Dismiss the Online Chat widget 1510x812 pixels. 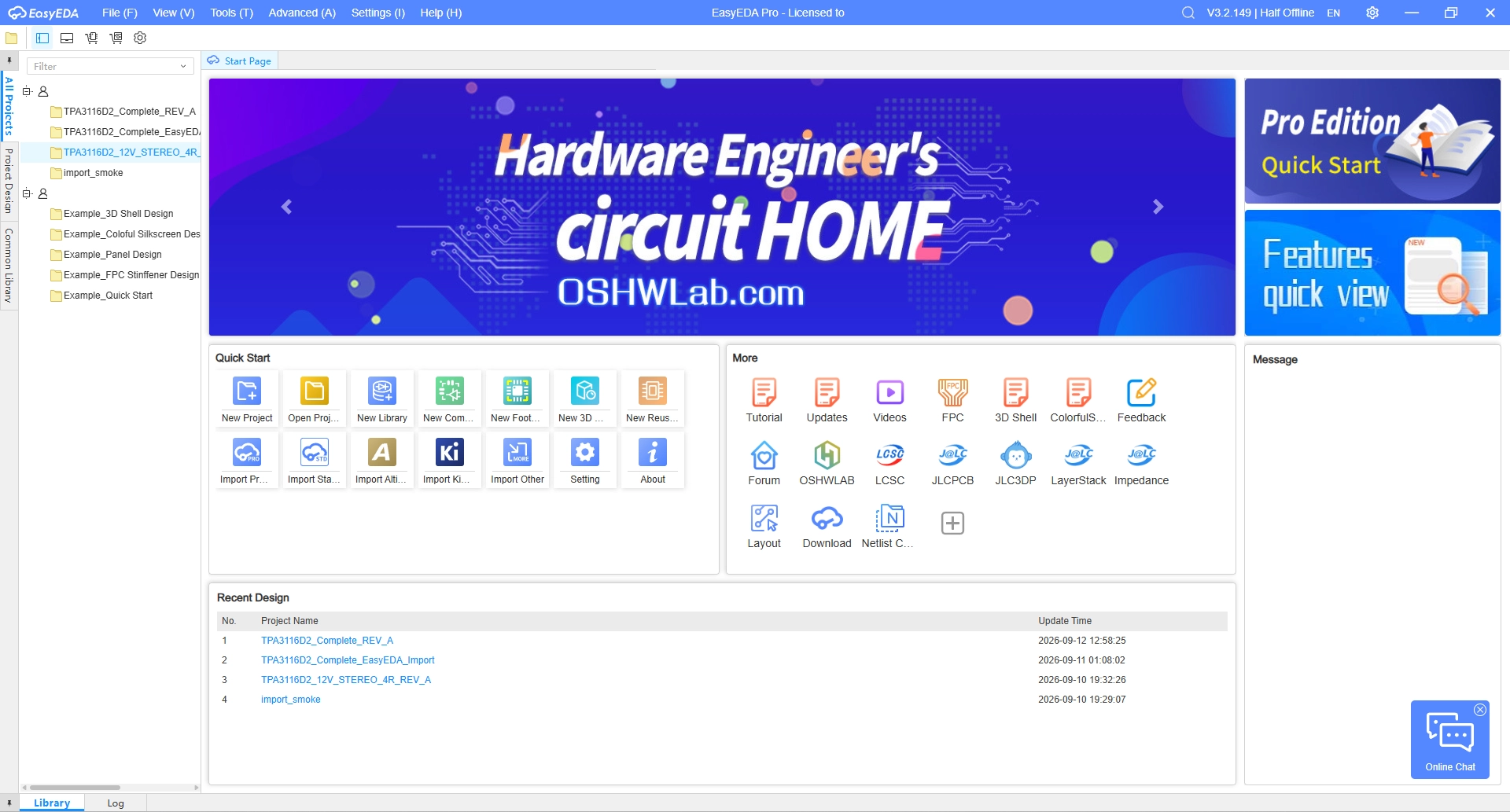(x=1480, y=710)
